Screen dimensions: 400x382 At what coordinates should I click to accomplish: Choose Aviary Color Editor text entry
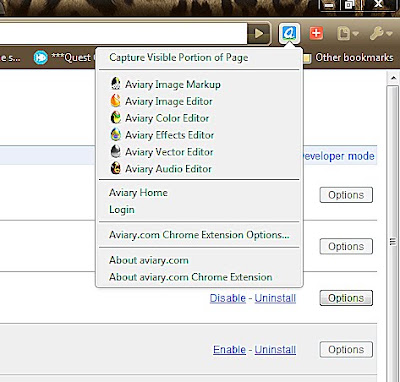coord(167,118)
